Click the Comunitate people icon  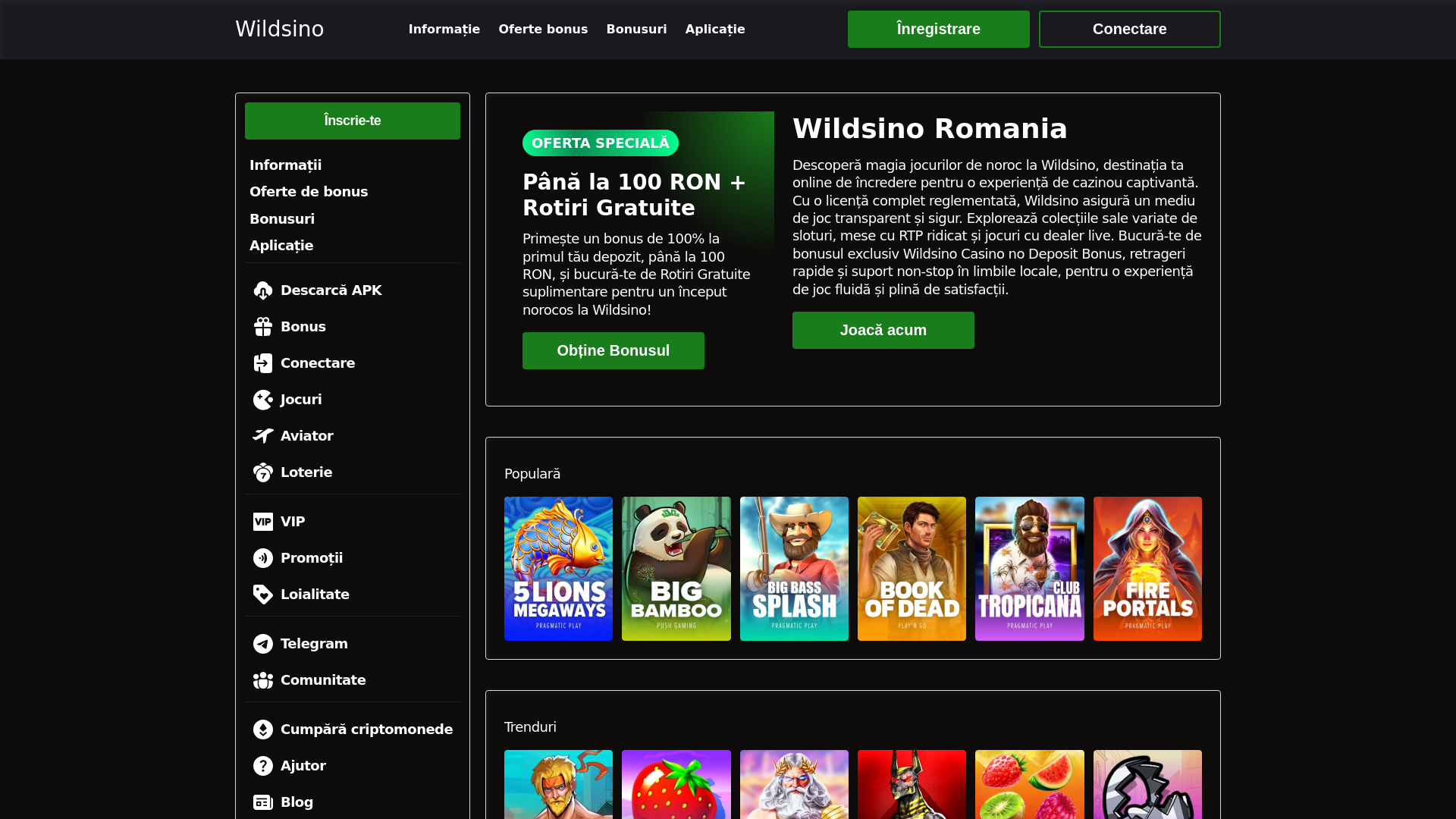pos(263,680)
